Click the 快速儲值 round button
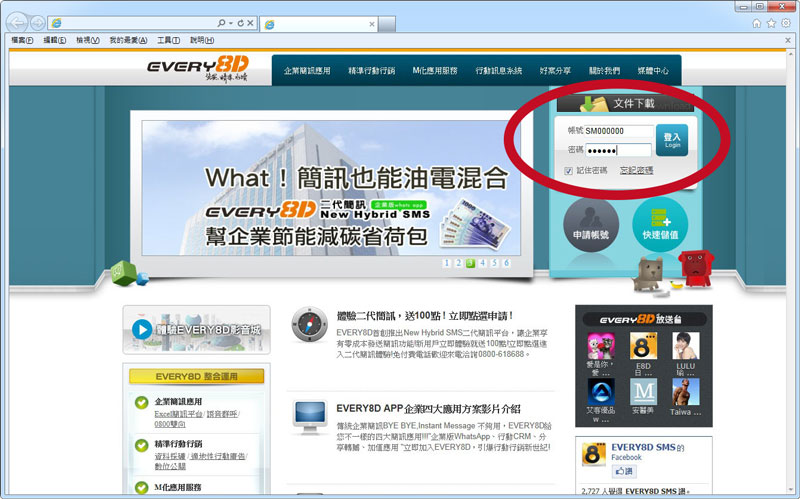 point(660,225)
